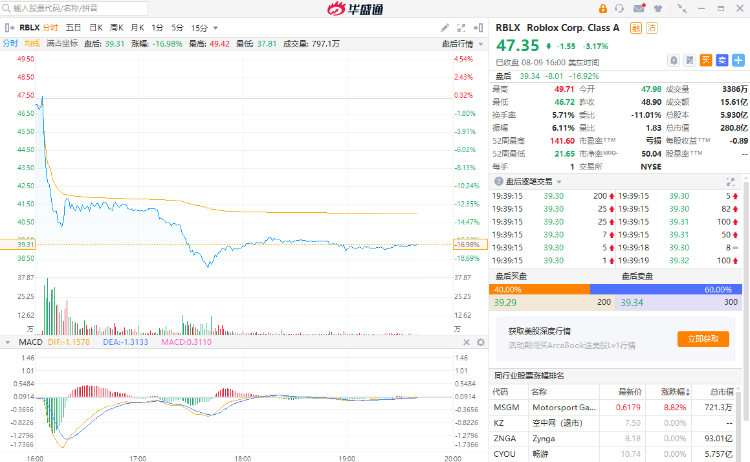Image resolution: width=750 pixels, height=462 pixels.
Task: Open MACD indicator settings gear
Action: point(481,342)
